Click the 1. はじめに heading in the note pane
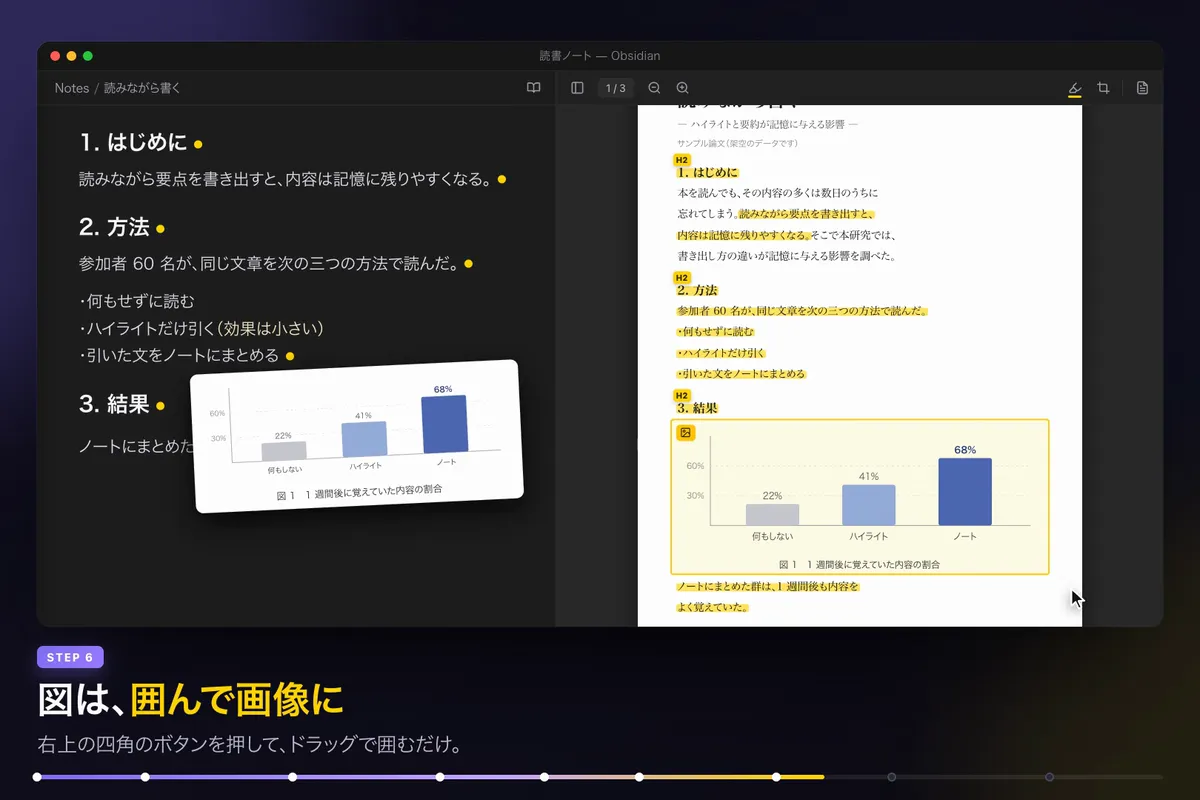 [133, 143]
